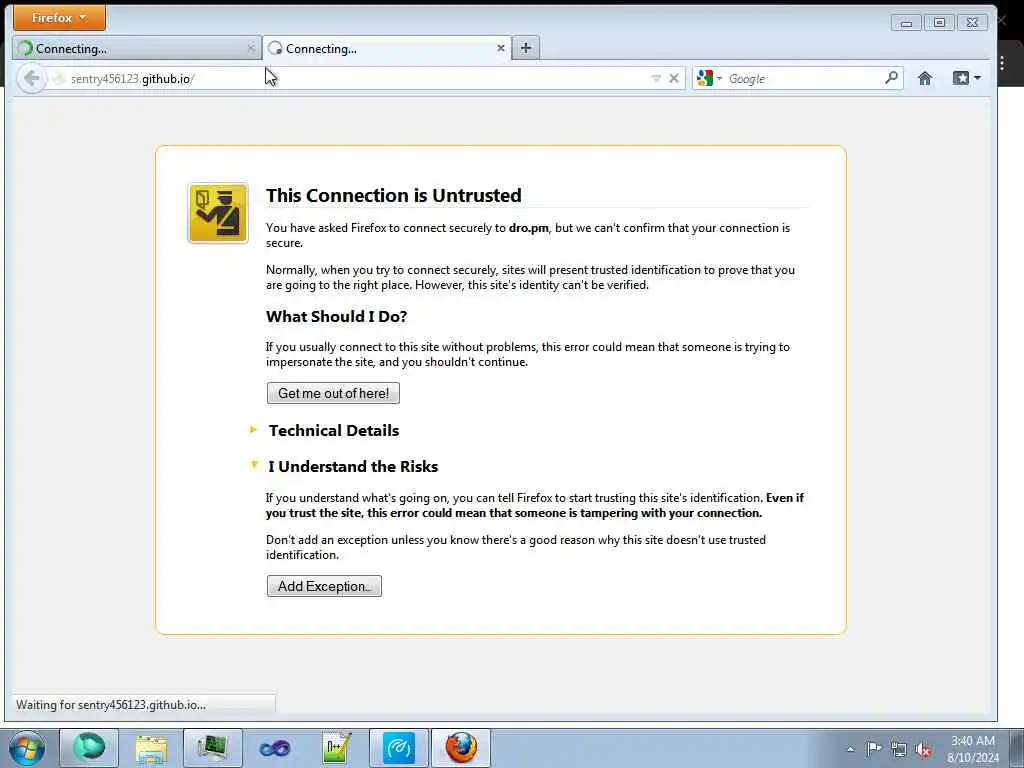Open the Google search engine selector
Viewport: 1024px width, 768px height.
click(709, 78)
